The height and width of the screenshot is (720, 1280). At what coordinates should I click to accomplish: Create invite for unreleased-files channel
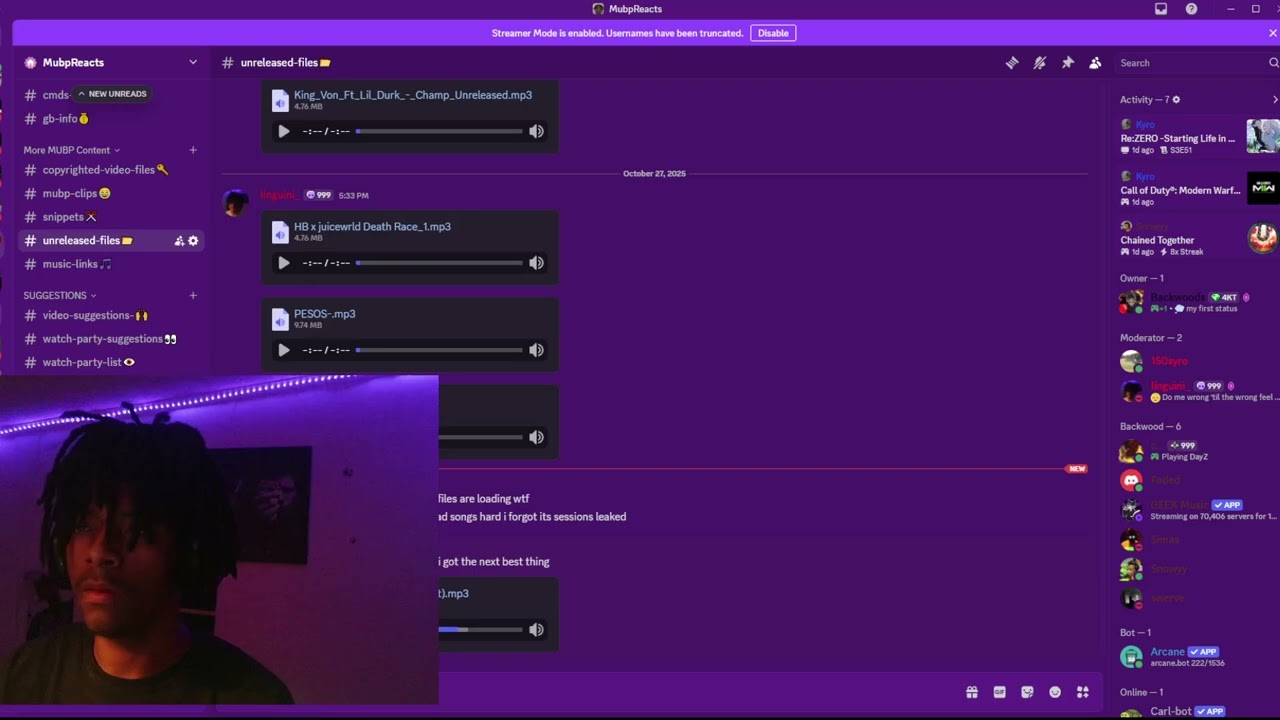tap(179, 241)
